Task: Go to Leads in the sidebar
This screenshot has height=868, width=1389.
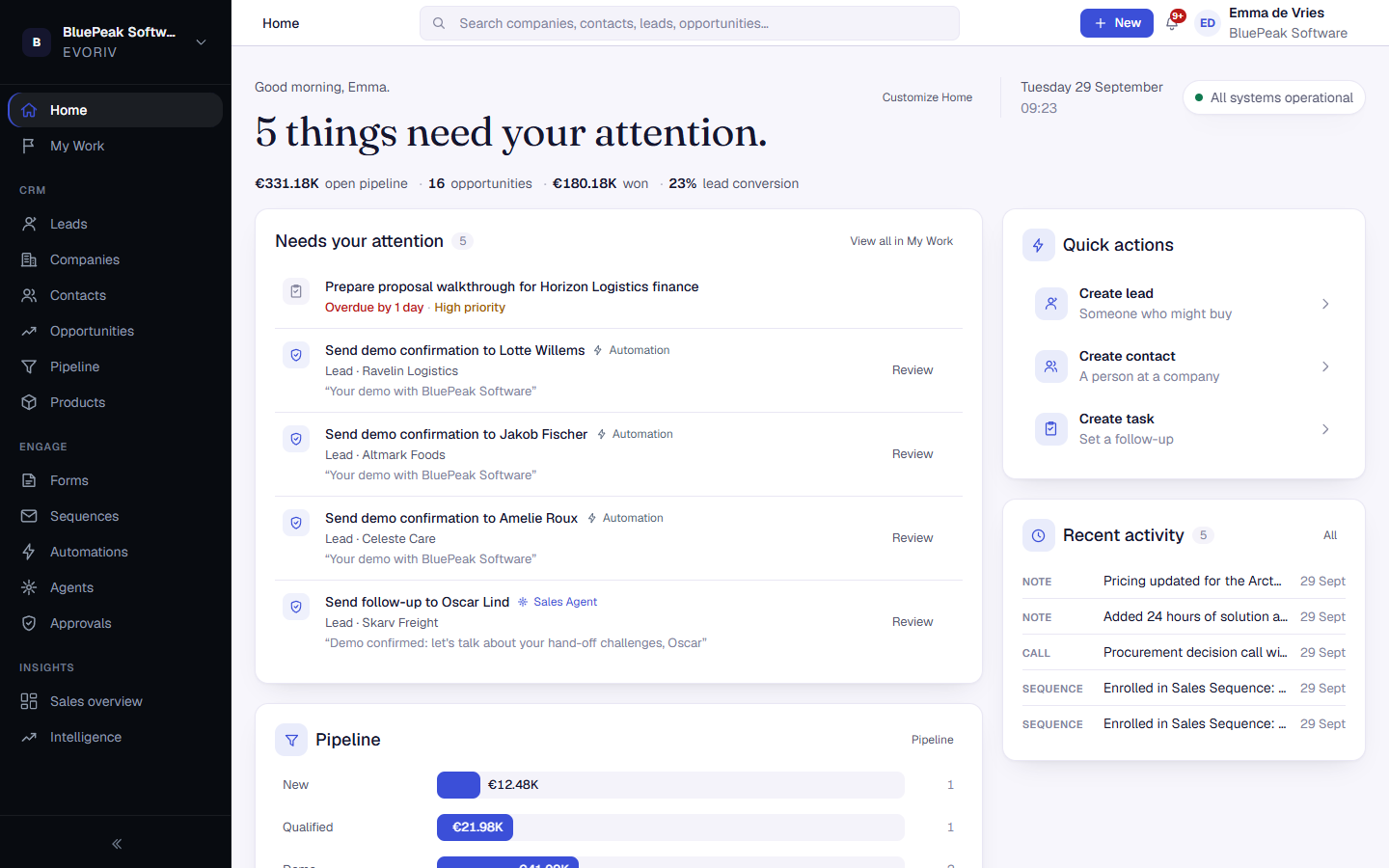Action: click(116, 224)
